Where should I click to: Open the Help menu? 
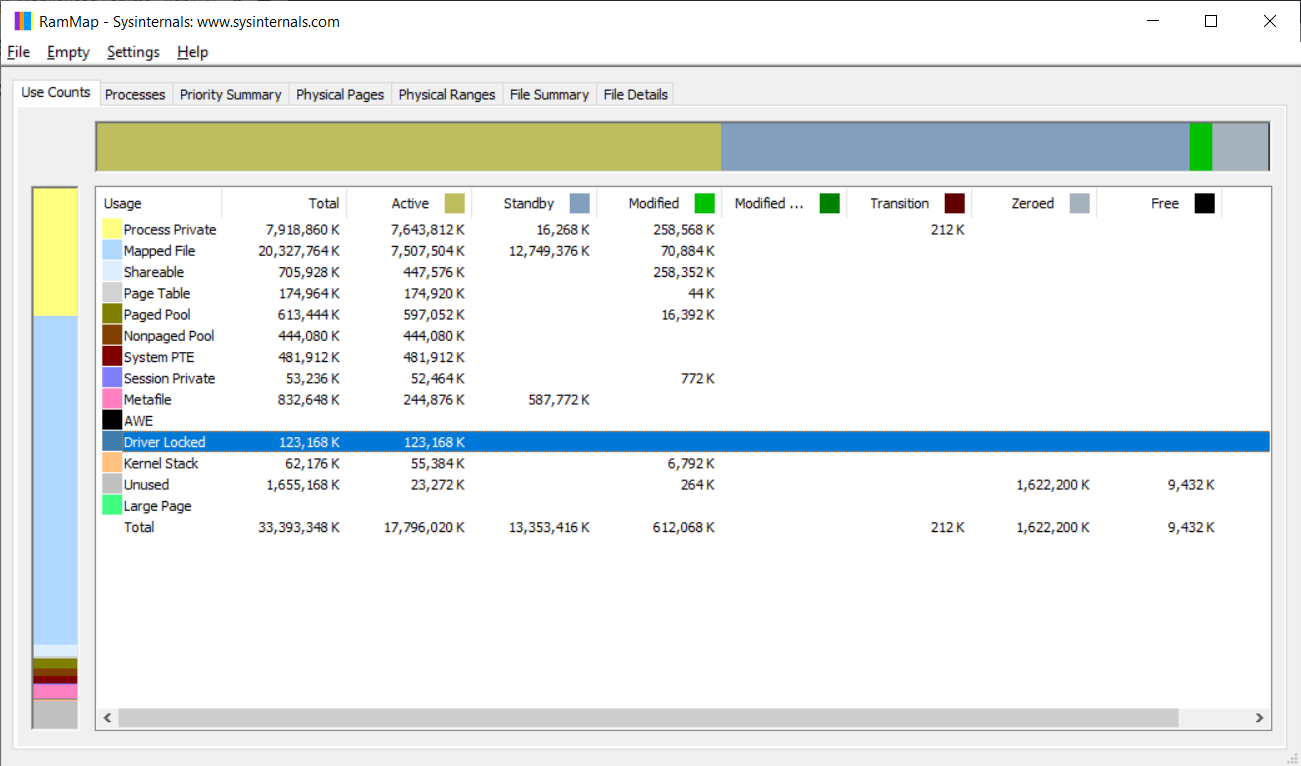click(x=192, y=52)
